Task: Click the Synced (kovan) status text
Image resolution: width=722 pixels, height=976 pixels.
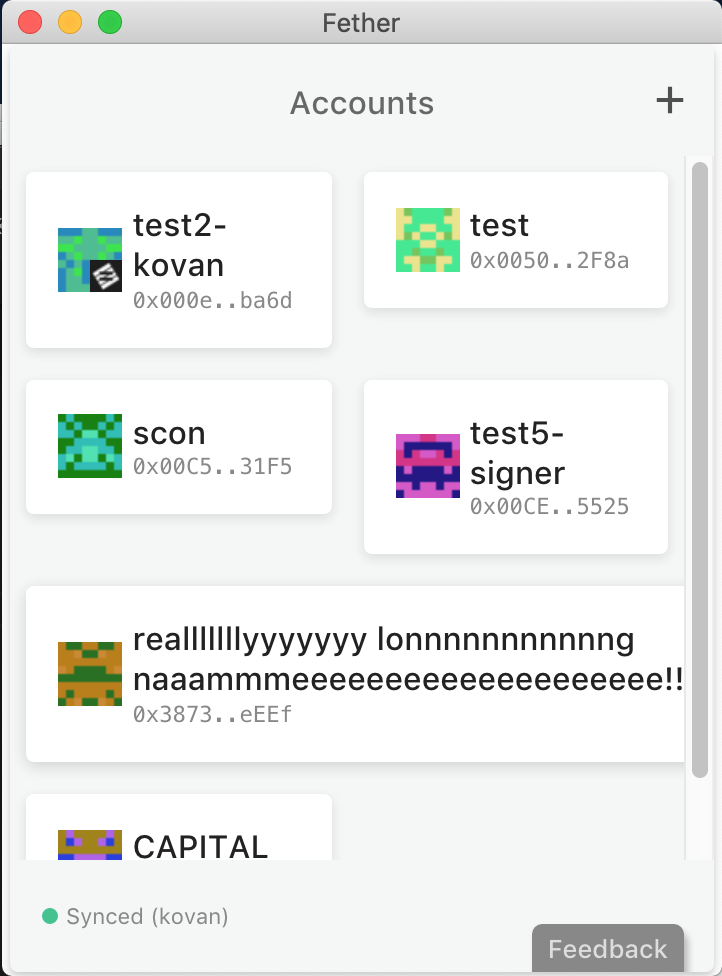Action: (x=148, y=916)
